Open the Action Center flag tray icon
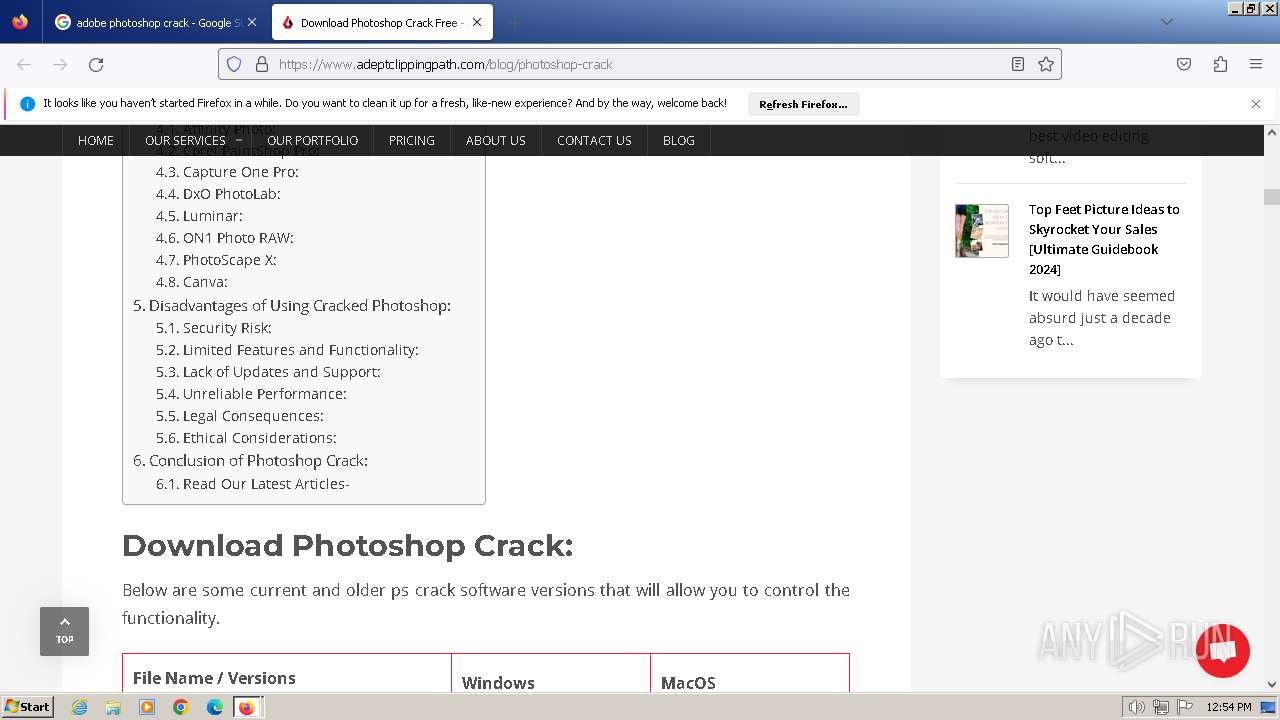Image resolution: width=1280 pixels, height=720 pixels. click(x=1183, y=707)
